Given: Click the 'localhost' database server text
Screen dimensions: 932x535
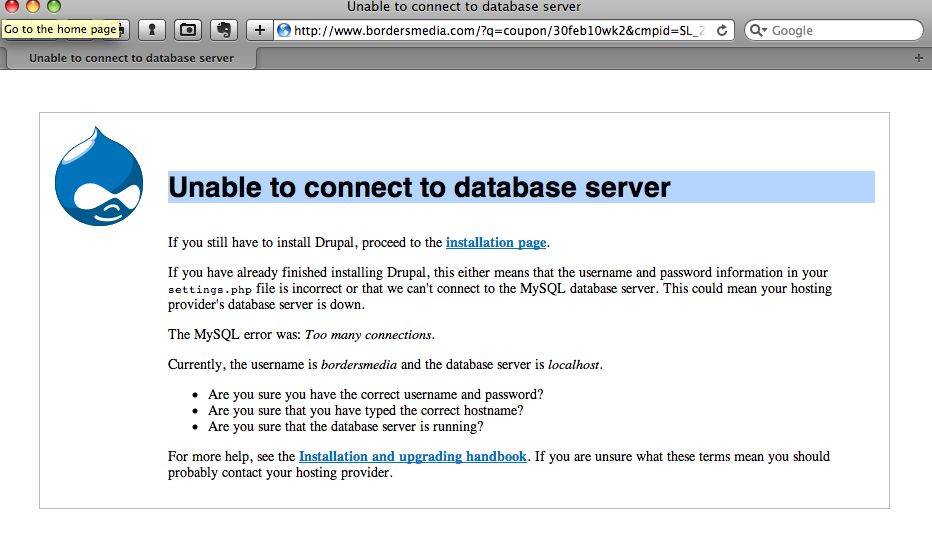Looking at the screenshot, I should click(x=574, y=364).
